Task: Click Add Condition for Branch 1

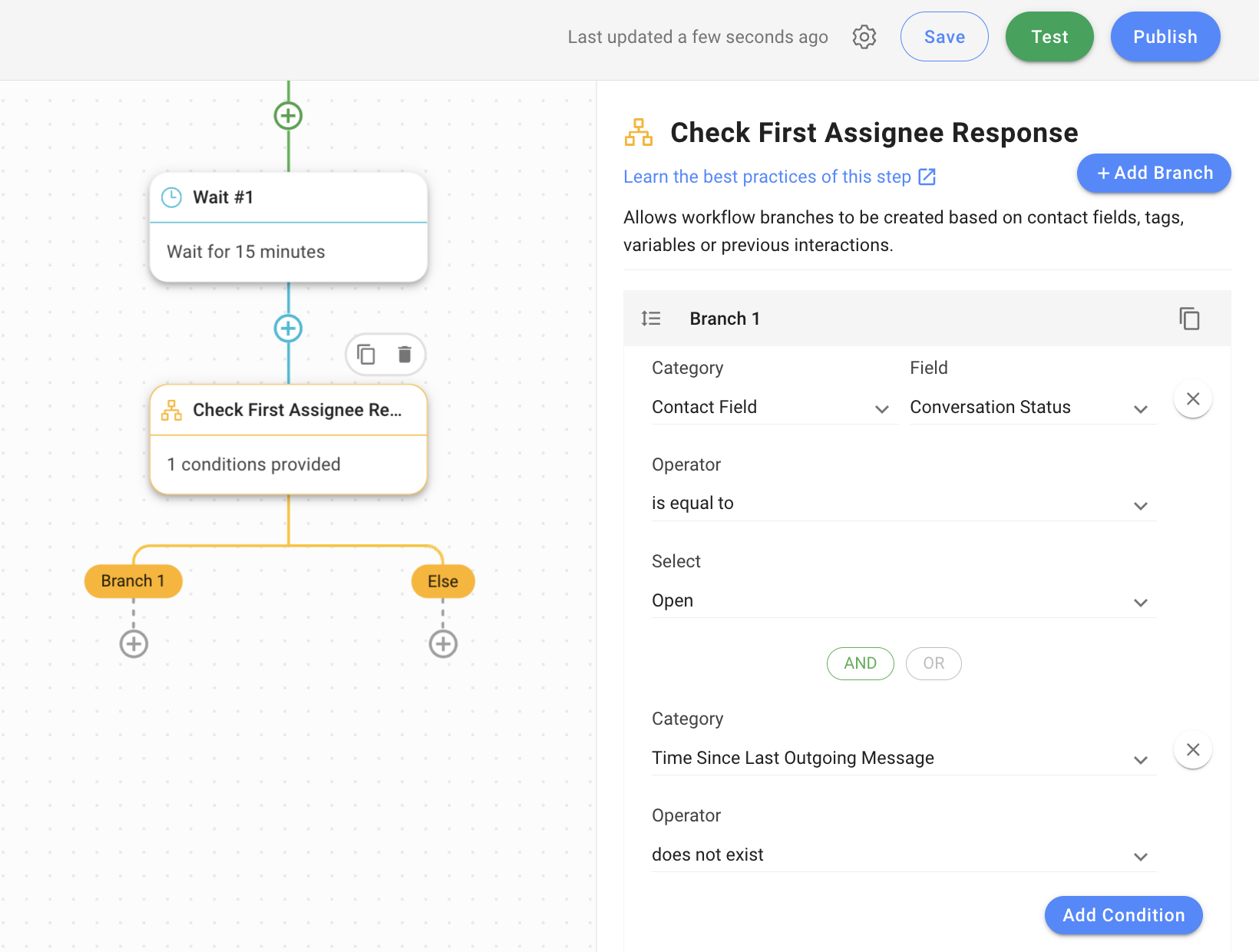Action: tap(1123, 915)
